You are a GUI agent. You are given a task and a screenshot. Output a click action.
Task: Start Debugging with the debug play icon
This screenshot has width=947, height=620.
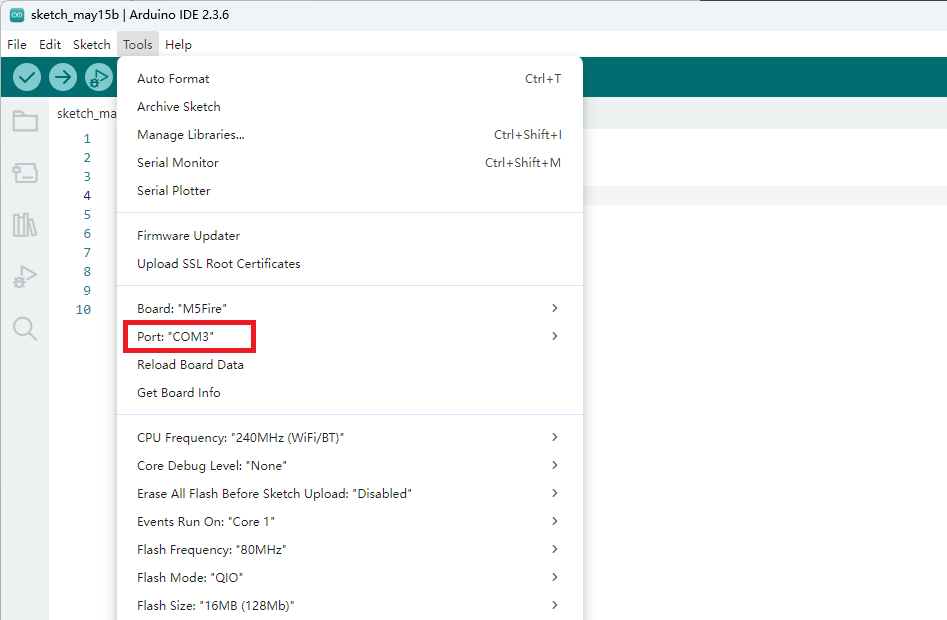(x=98, y=77)
